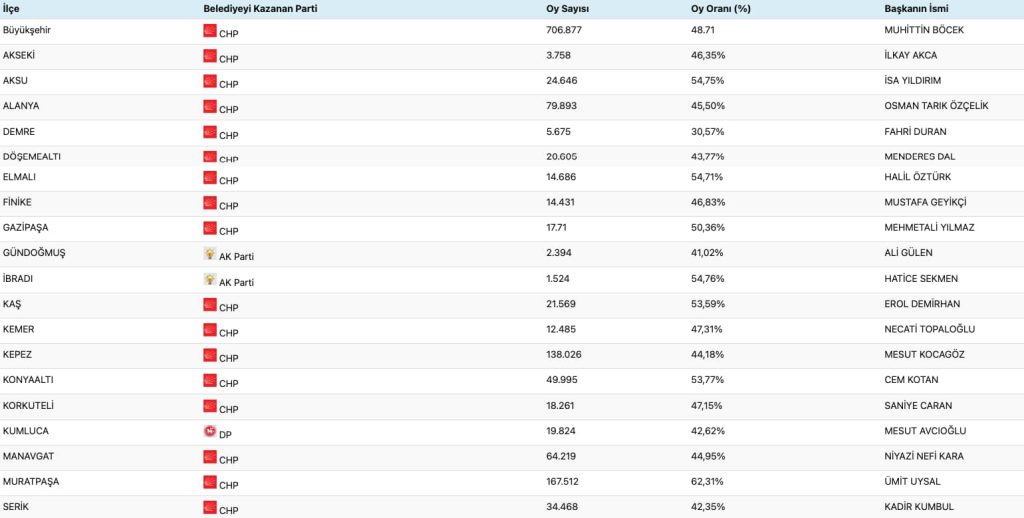Image resolution: width=1024 pixels, height=518 pixels.
Task: Click the CHP logo in the SERİK row
Action: tap(210, 509)
